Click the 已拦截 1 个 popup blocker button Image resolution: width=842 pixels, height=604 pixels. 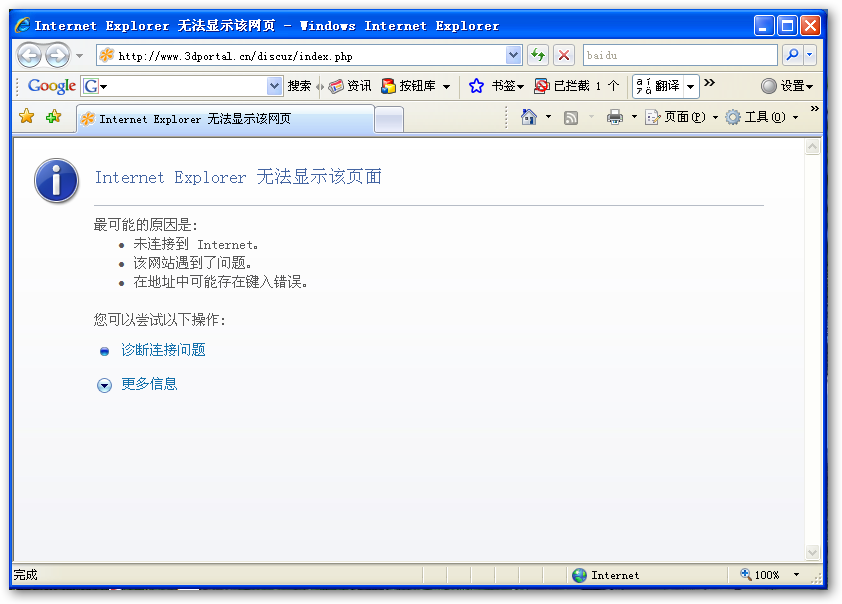click(577, 86)
